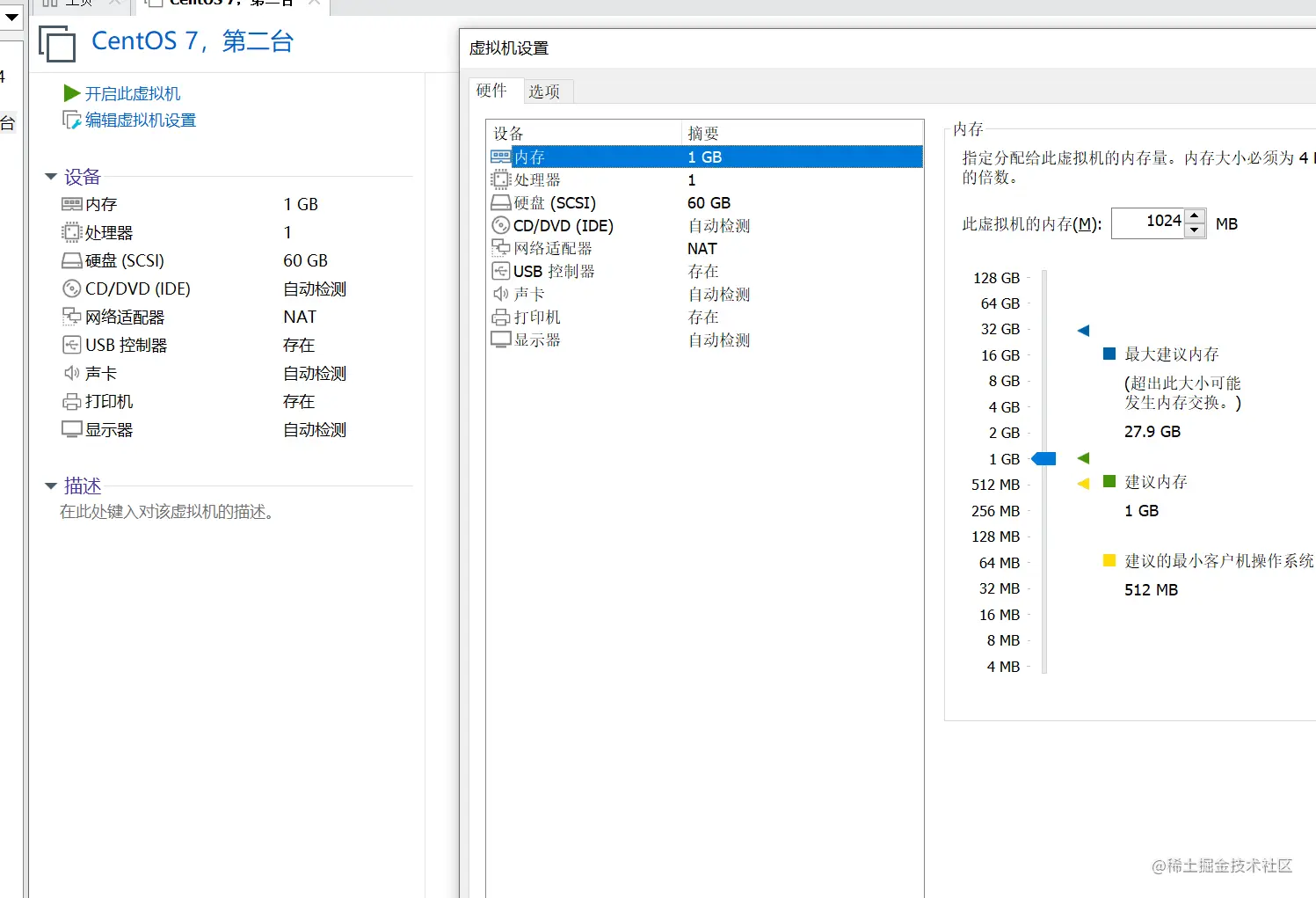Viewport: 1316px width, 898px height.
Task: Click the 4 MB label on the memory scale
Action: point(1003,667)
